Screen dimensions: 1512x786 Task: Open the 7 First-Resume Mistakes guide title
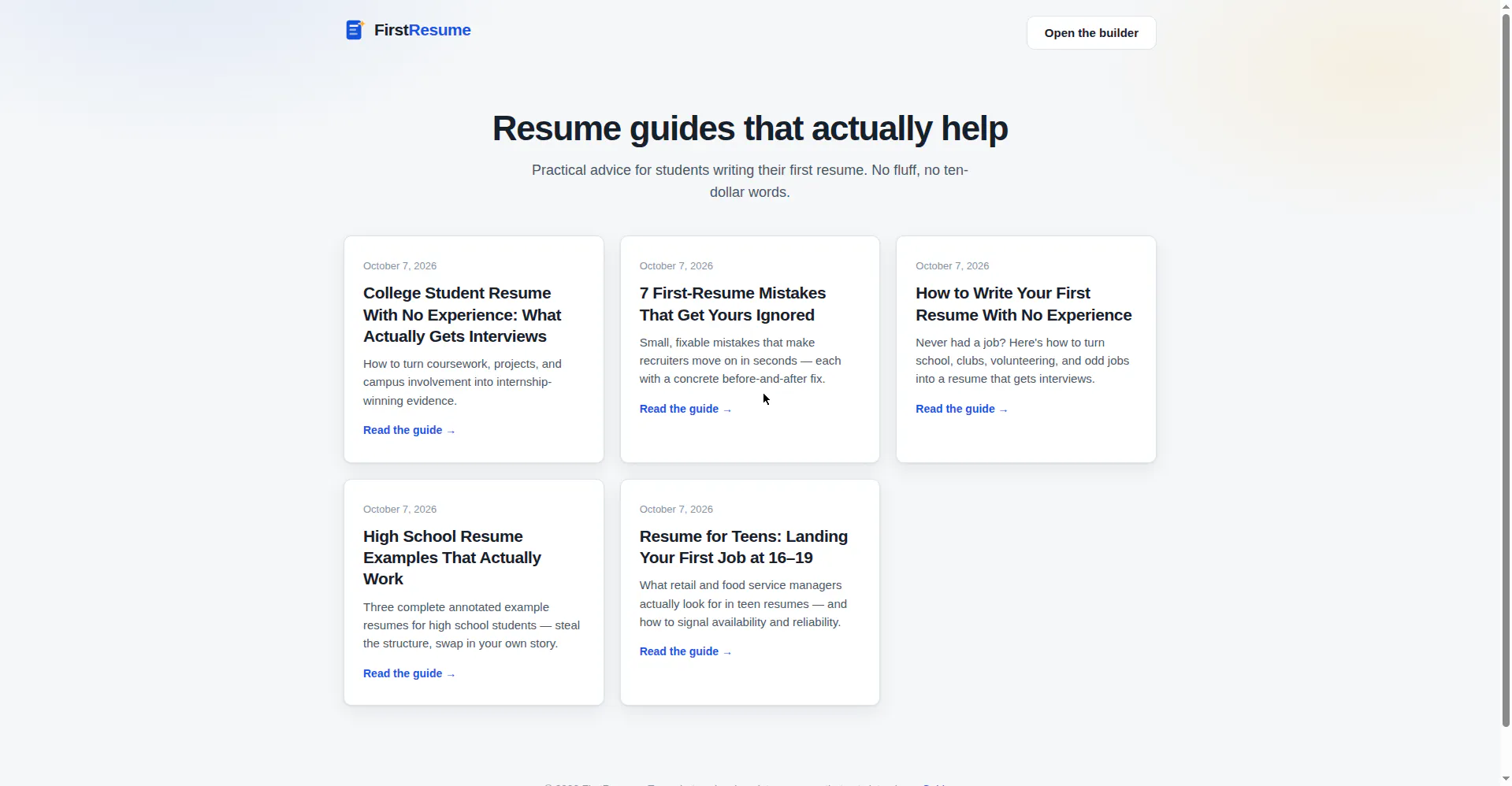pyautogui.click(x=733, y=304)
